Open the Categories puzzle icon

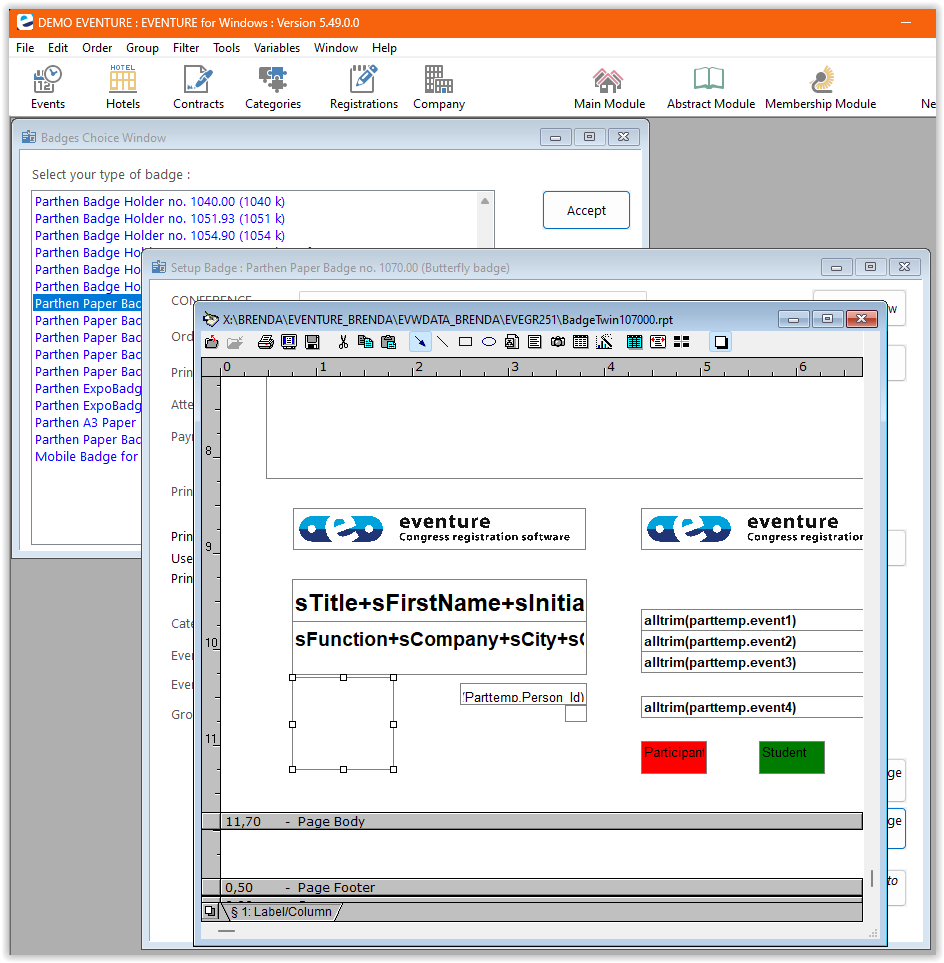pos(273,87)
